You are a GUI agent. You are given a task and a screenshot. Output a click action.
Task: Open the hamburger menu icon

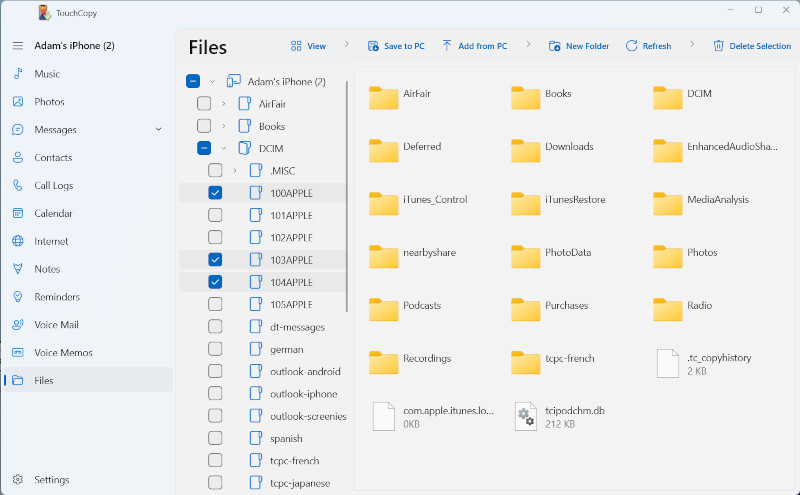pyautogui.click(x=17, y=46)
